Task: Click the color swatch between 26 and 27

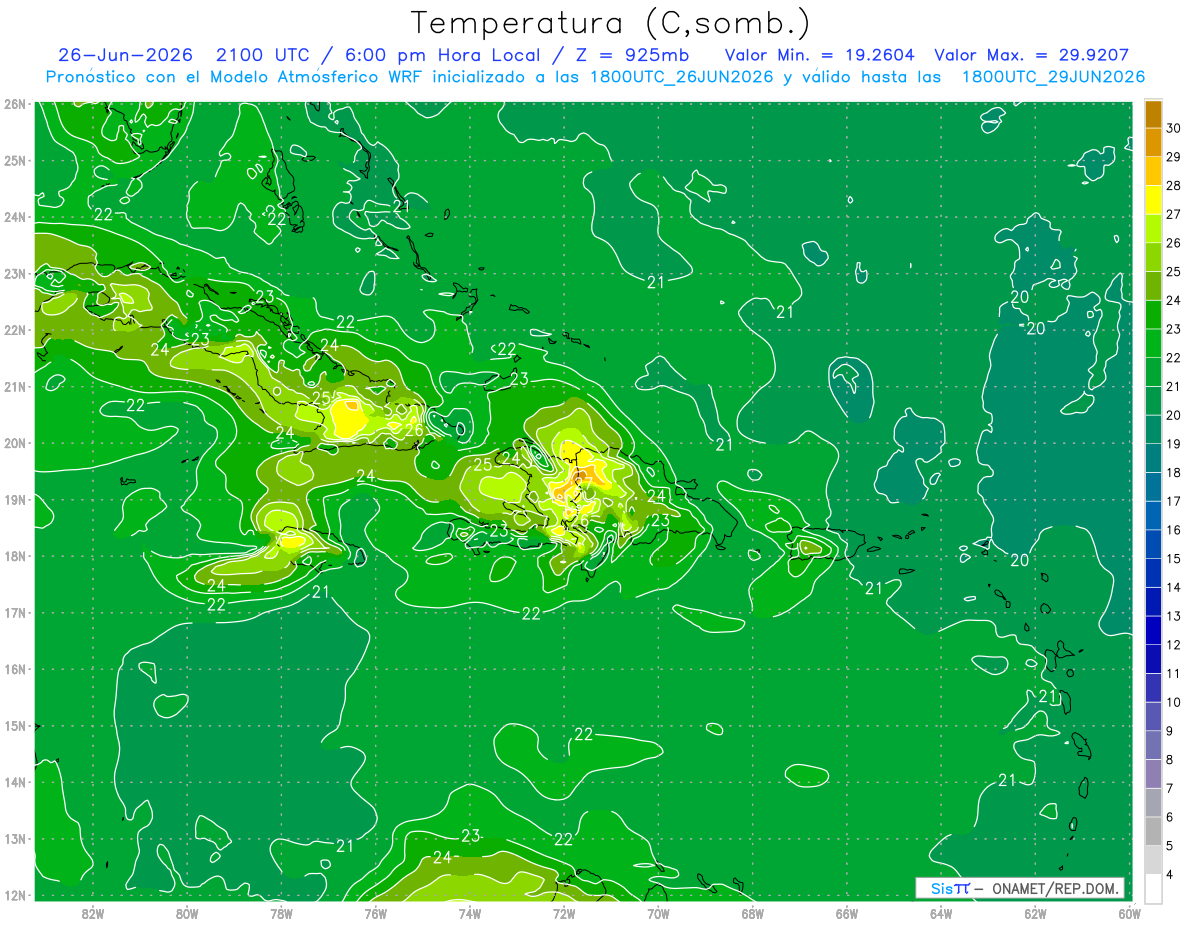Action: [1153, 229]
